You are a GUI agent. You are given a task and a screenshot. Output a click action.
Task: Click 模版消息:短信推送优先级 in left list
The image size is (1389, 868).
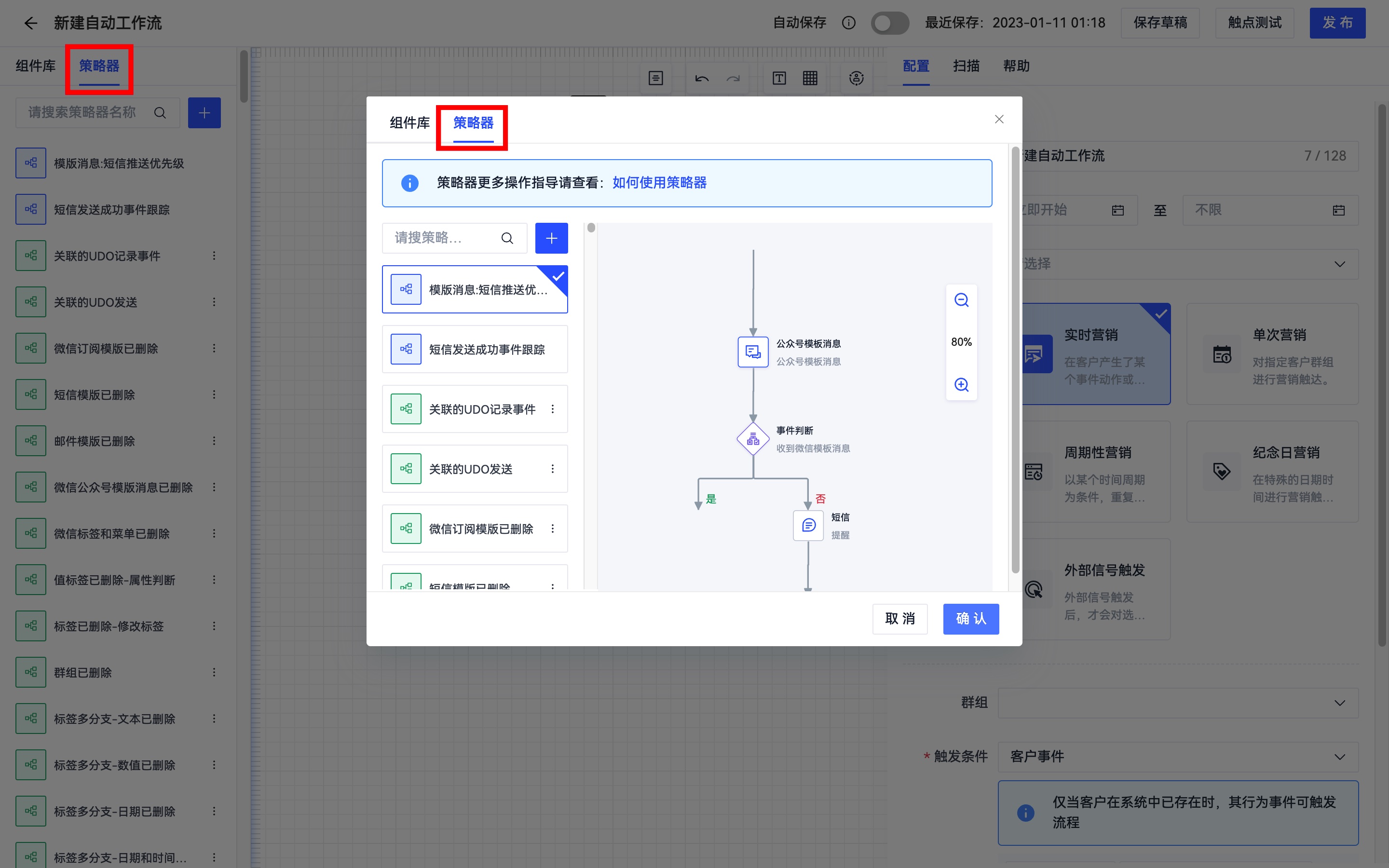point(119,163)
